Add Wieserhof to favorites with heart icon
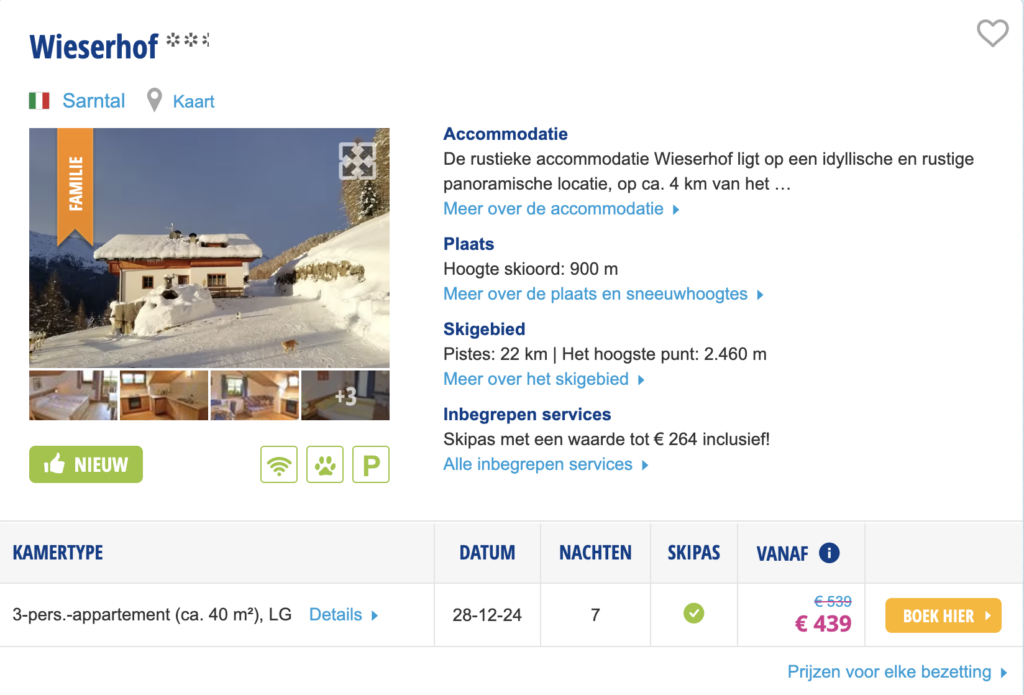The height and width of the screenshot is (695, 1024). (x=992, y=34)
